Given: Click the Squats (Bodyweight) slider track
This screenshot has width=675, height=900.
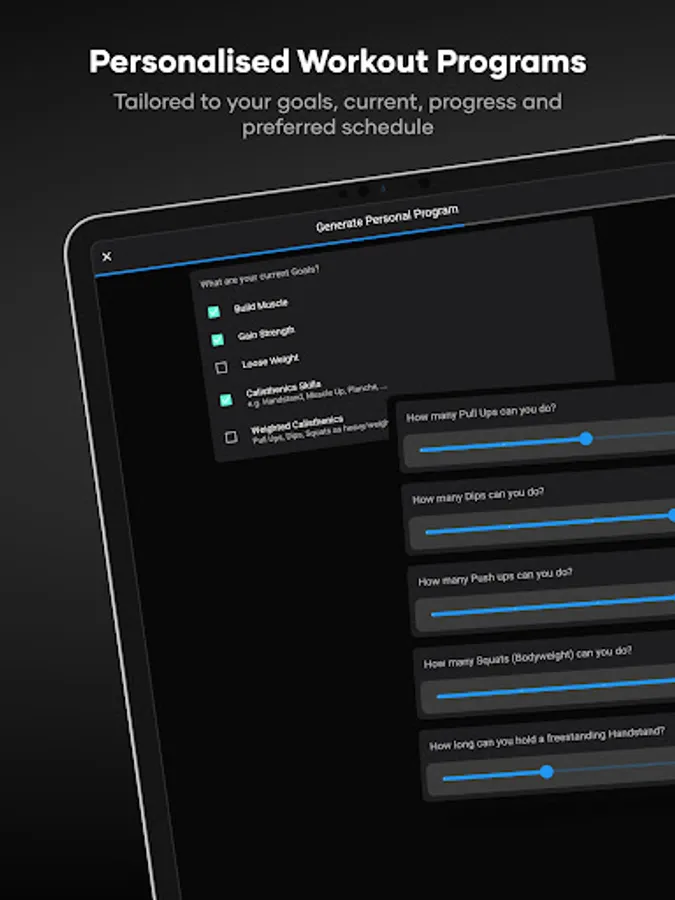Looking at the screenshot, I should coord(556,688).
